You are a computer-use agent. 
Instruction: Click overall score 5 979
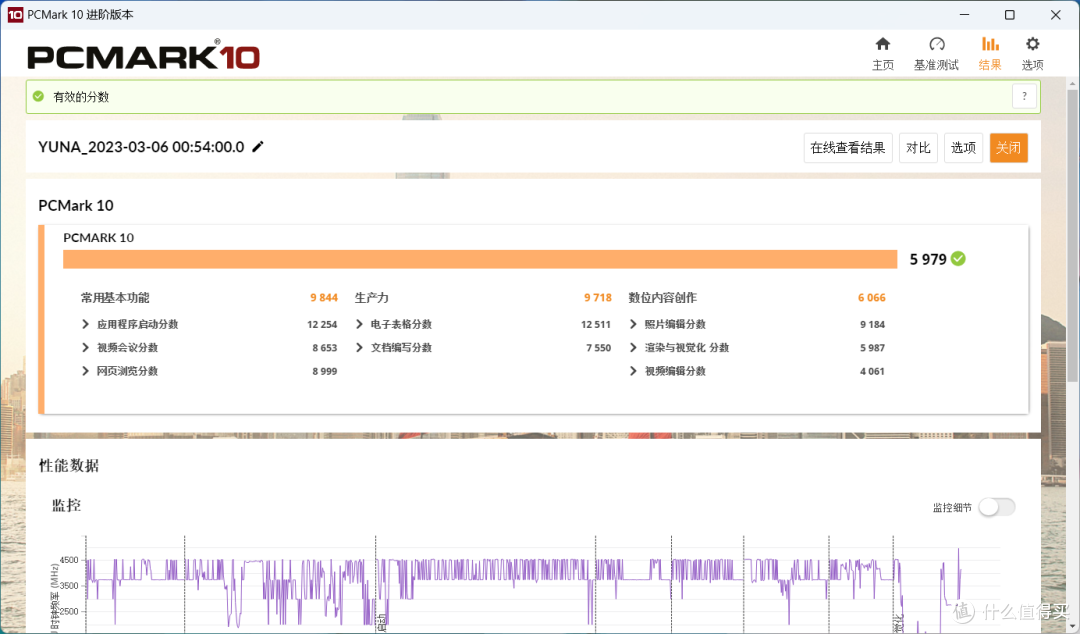click(928, 259)
